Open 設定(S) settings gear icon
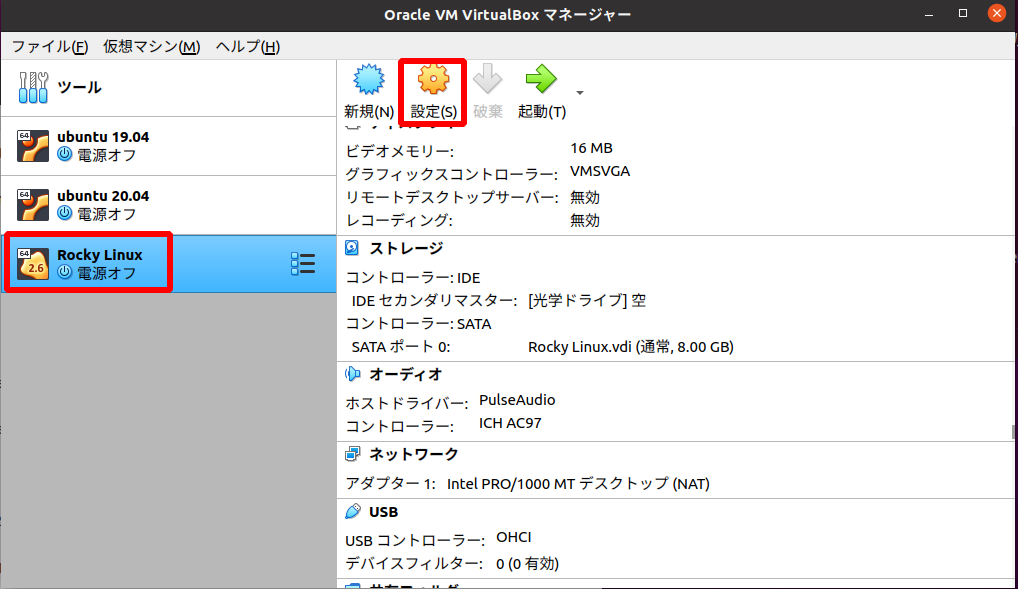1018x589 pixels. click(x=433, y=80)
